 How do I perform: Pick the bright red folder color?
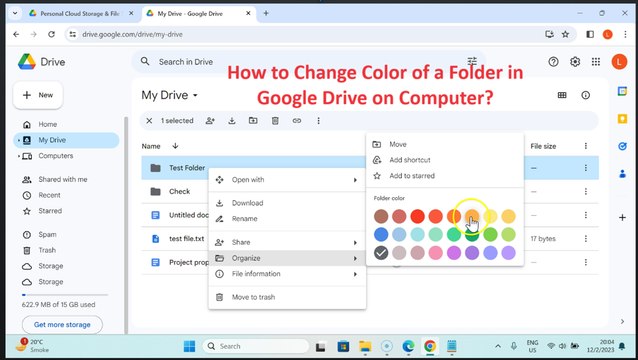tap(417, 216)
